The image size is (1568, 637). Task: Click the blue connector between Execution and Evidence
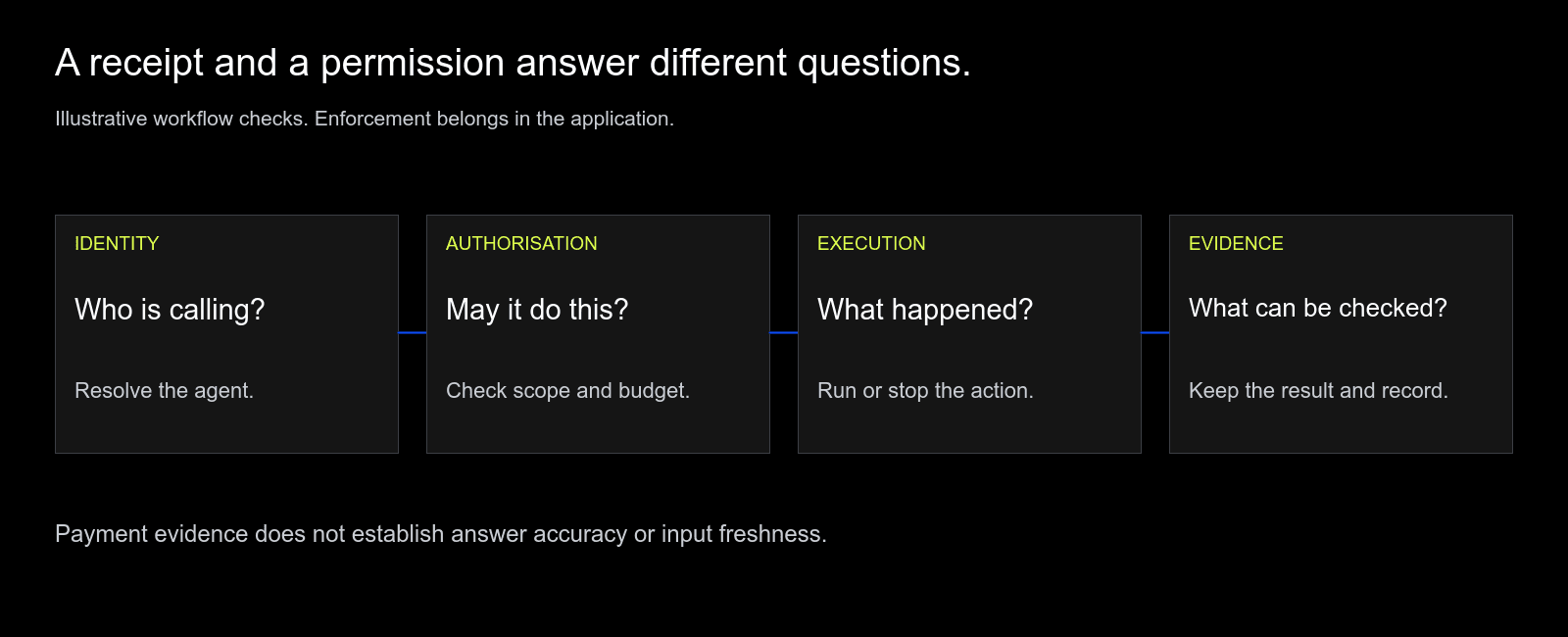(1155, 333)
